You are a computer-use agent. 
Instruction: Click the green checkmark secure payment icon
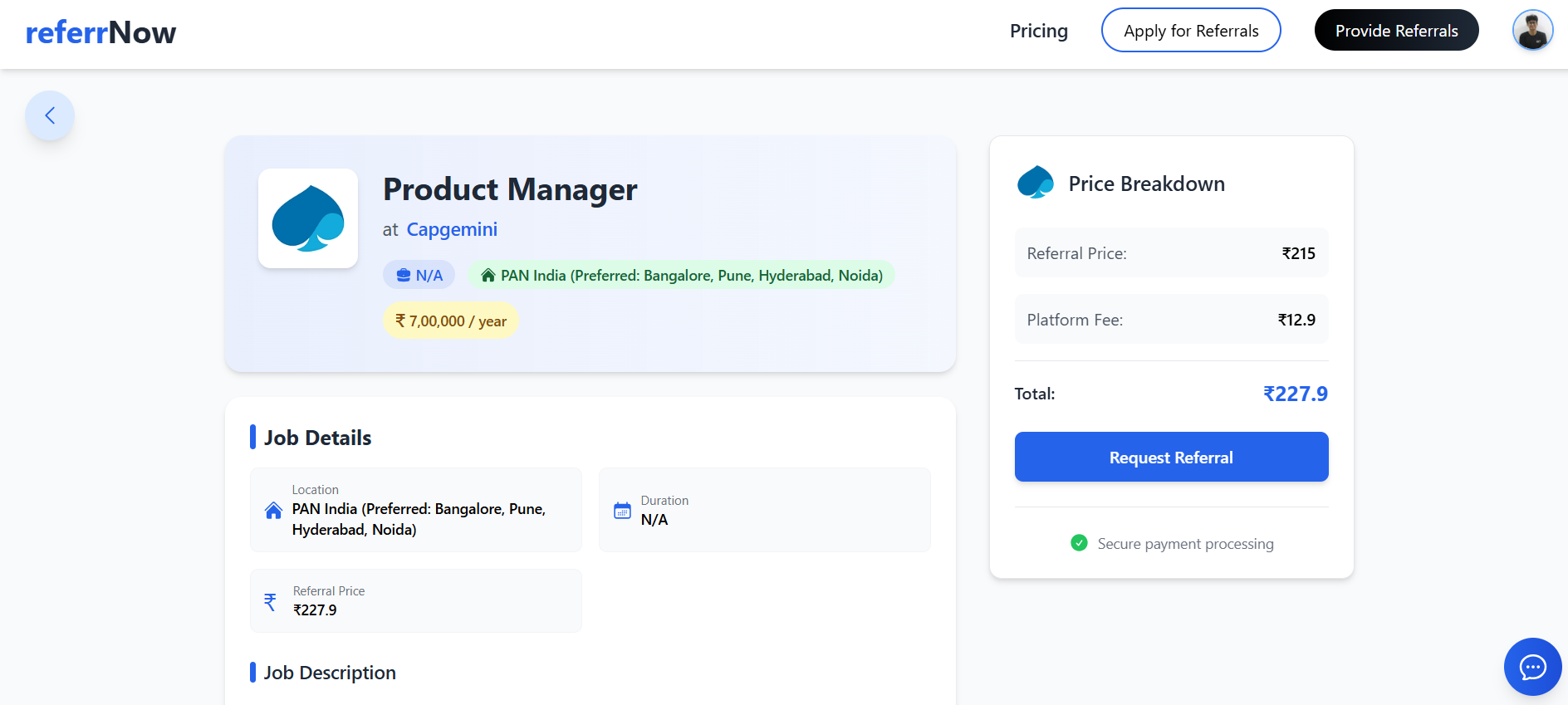(1079, 543)
